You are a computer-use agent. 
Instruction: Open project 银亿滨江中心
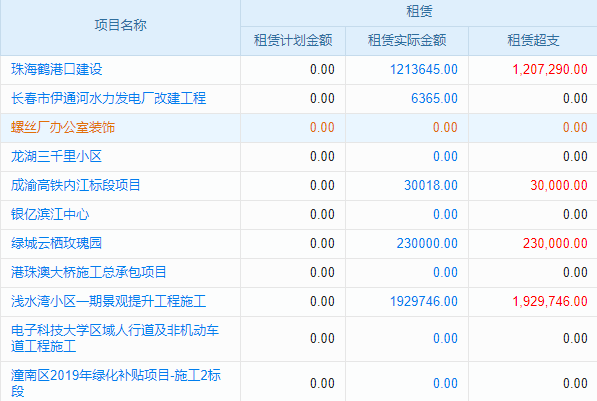click(50, 214)
